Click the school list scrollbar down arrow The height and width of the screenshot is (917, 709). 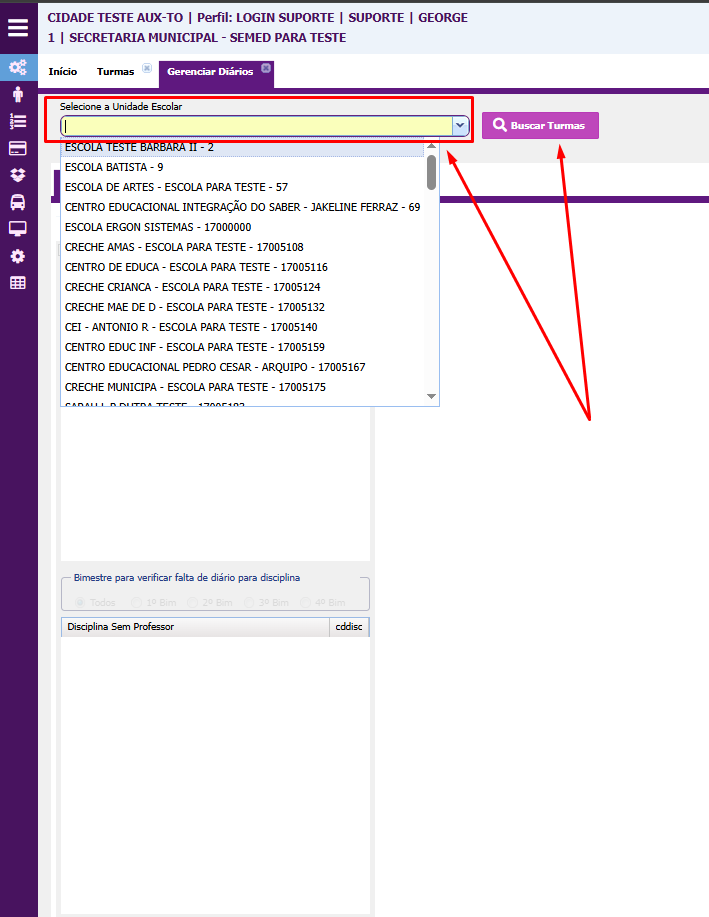click(x=432, y=397)
